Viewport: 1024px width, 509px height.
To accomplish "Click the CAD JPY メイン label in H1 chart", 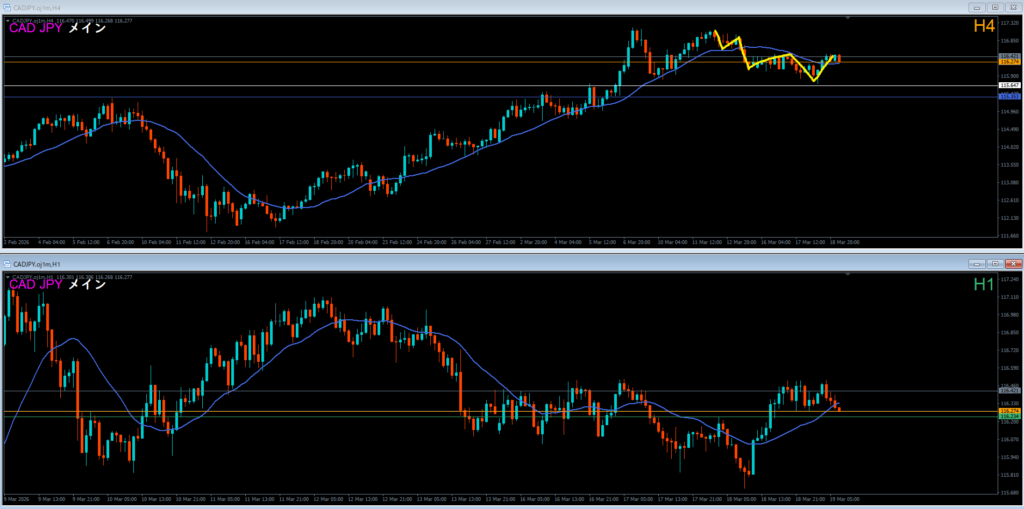I will point(57,284).
